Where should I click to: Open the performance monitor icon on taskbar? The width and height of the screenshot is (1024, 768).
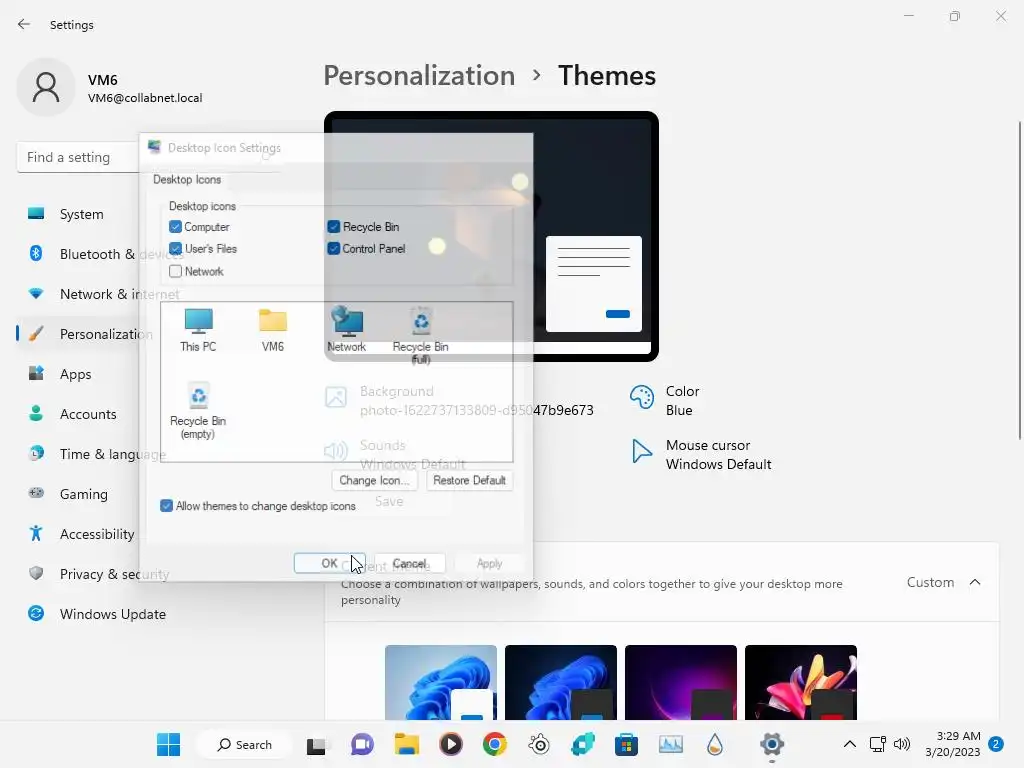pyautogui.click(x=671, y=744)
